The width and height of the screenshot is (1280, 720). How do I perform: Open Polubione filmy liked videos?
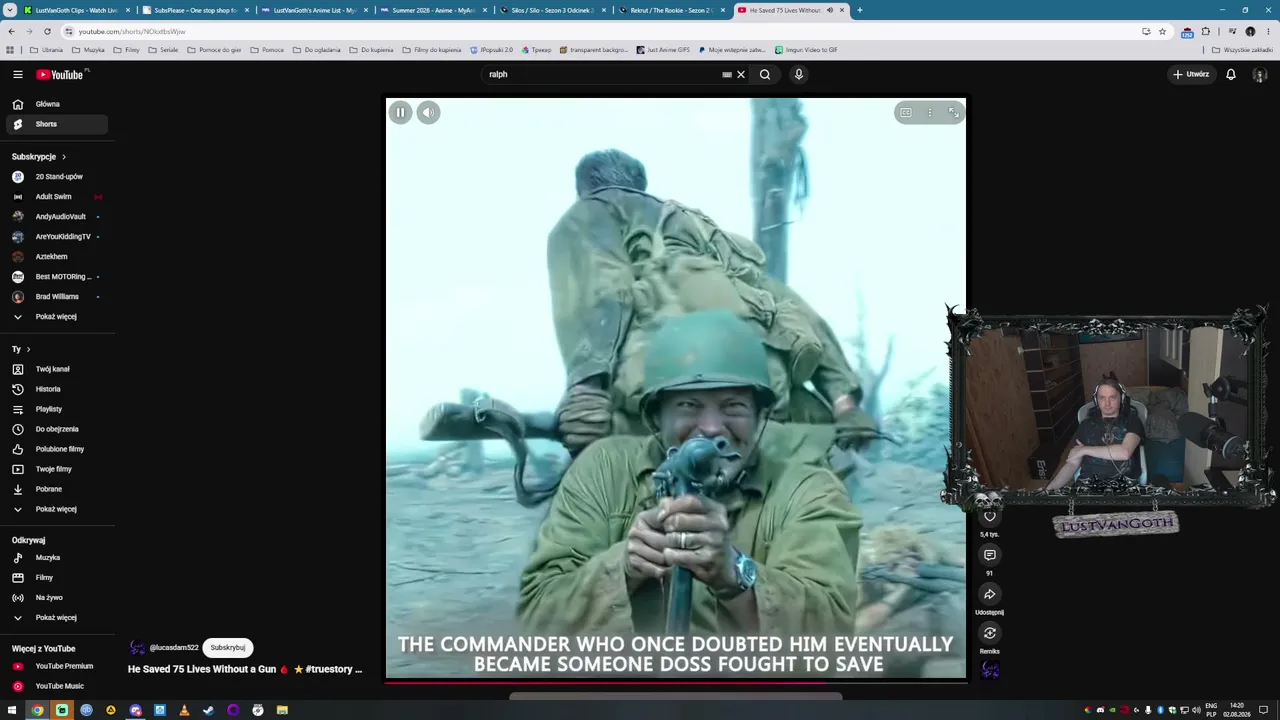(56, 449)
